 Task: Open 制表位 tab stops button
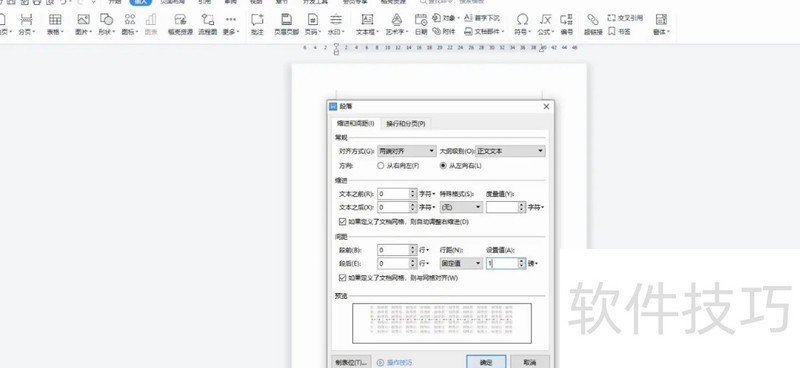(351, 362)
